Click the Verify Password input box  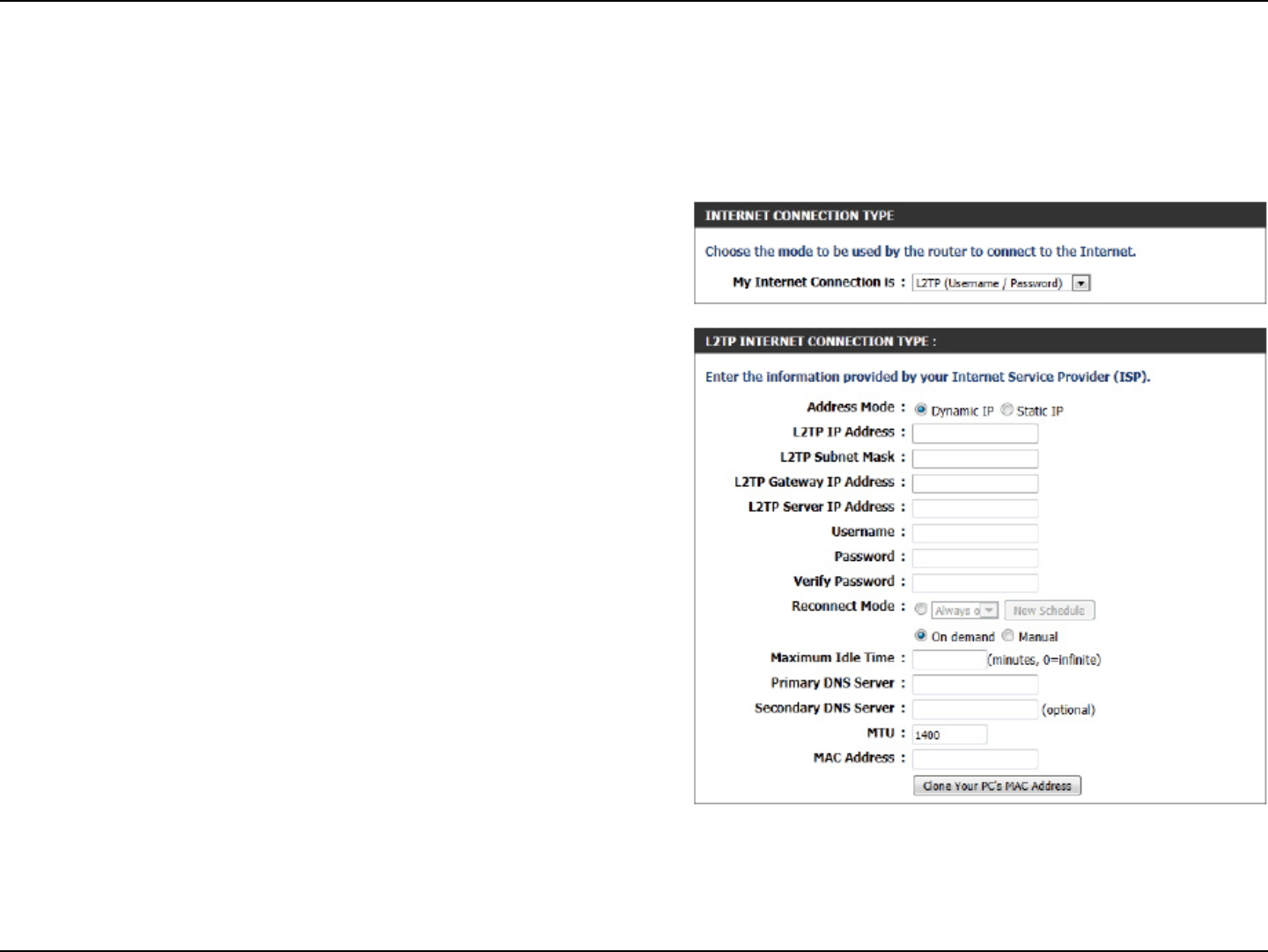975,582
